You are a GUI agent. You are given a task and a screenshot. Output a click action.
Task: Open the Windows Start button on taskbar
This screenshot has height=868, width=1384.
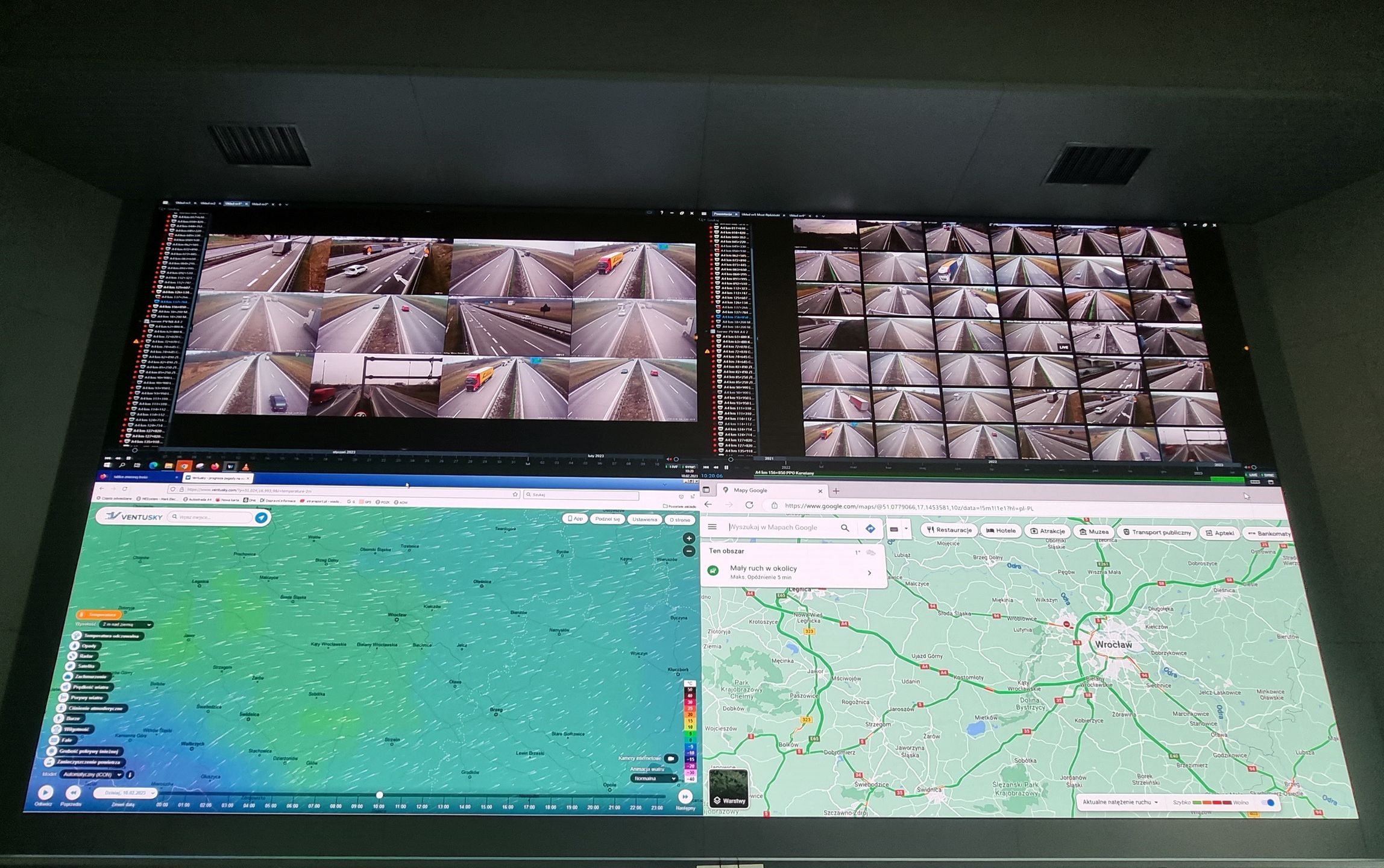[109, 465]
